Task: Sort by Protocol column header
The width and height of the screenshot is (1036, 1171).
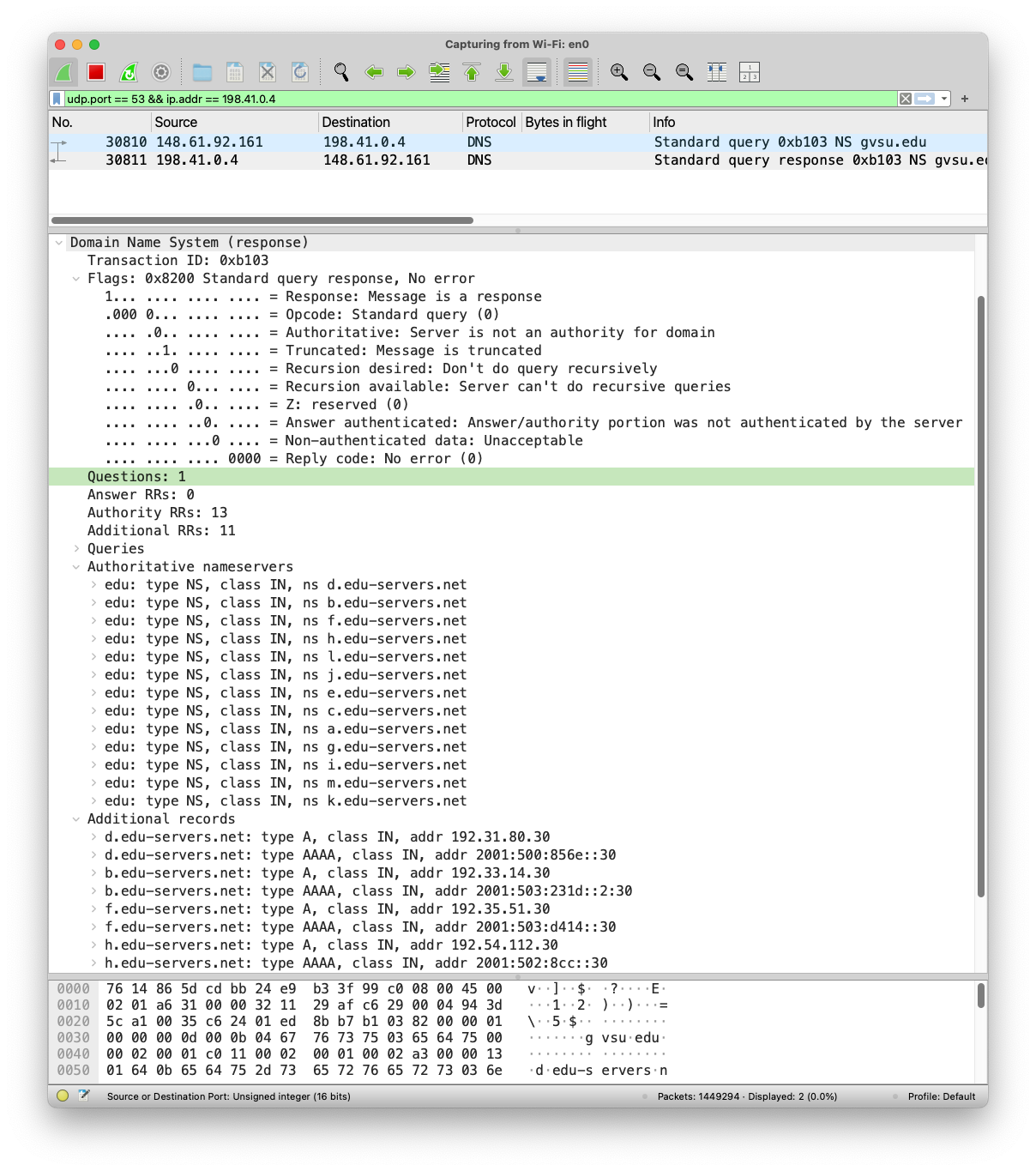Action: click(491, 122)
